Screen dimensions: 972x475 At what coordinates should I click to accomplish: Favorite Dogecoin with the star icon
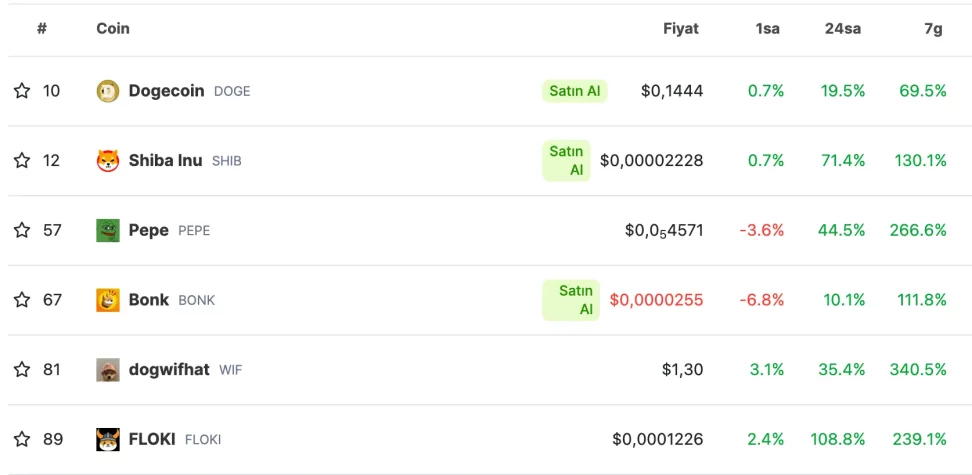pos(22,91)
